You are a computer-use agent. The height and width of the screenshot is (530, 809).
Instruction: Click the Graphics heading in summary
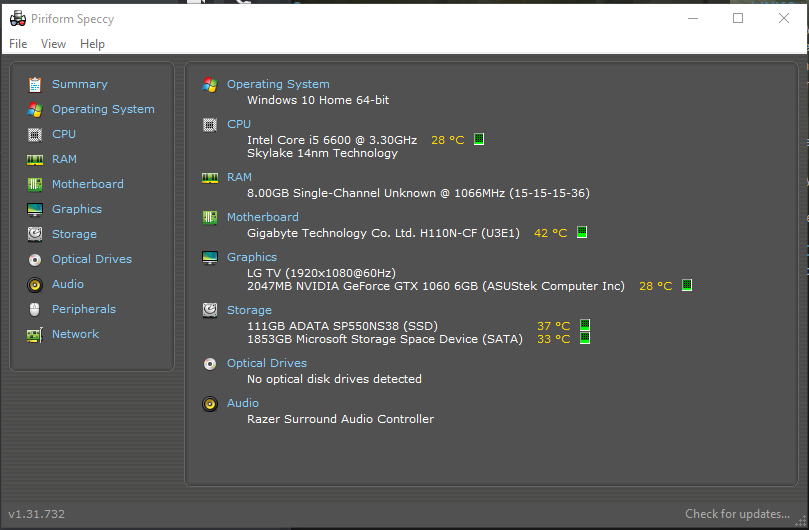tap(252, 257)
